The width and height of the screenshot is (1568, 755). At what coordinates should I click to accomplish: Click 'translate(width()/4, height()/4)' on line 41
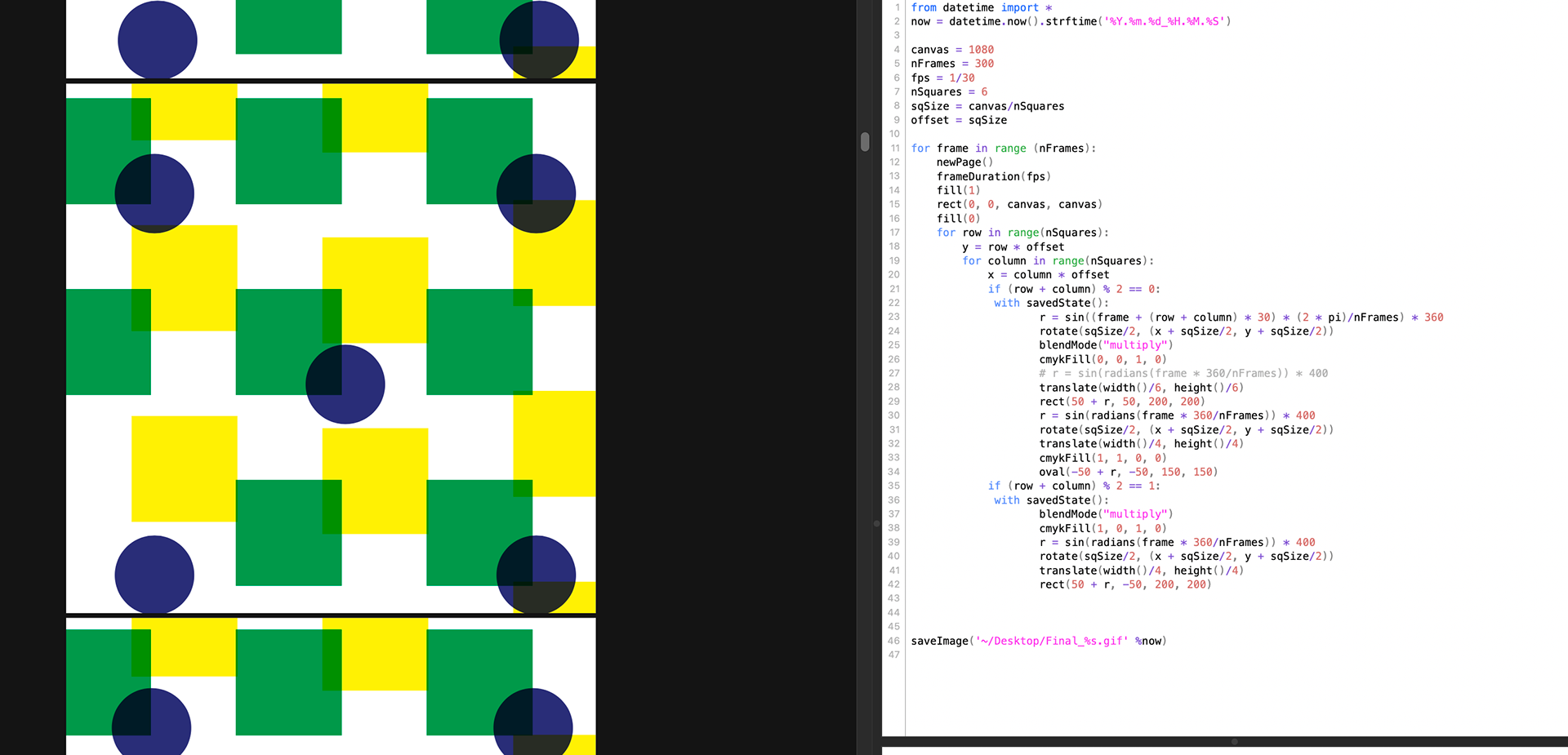[x=1141, y=571]
